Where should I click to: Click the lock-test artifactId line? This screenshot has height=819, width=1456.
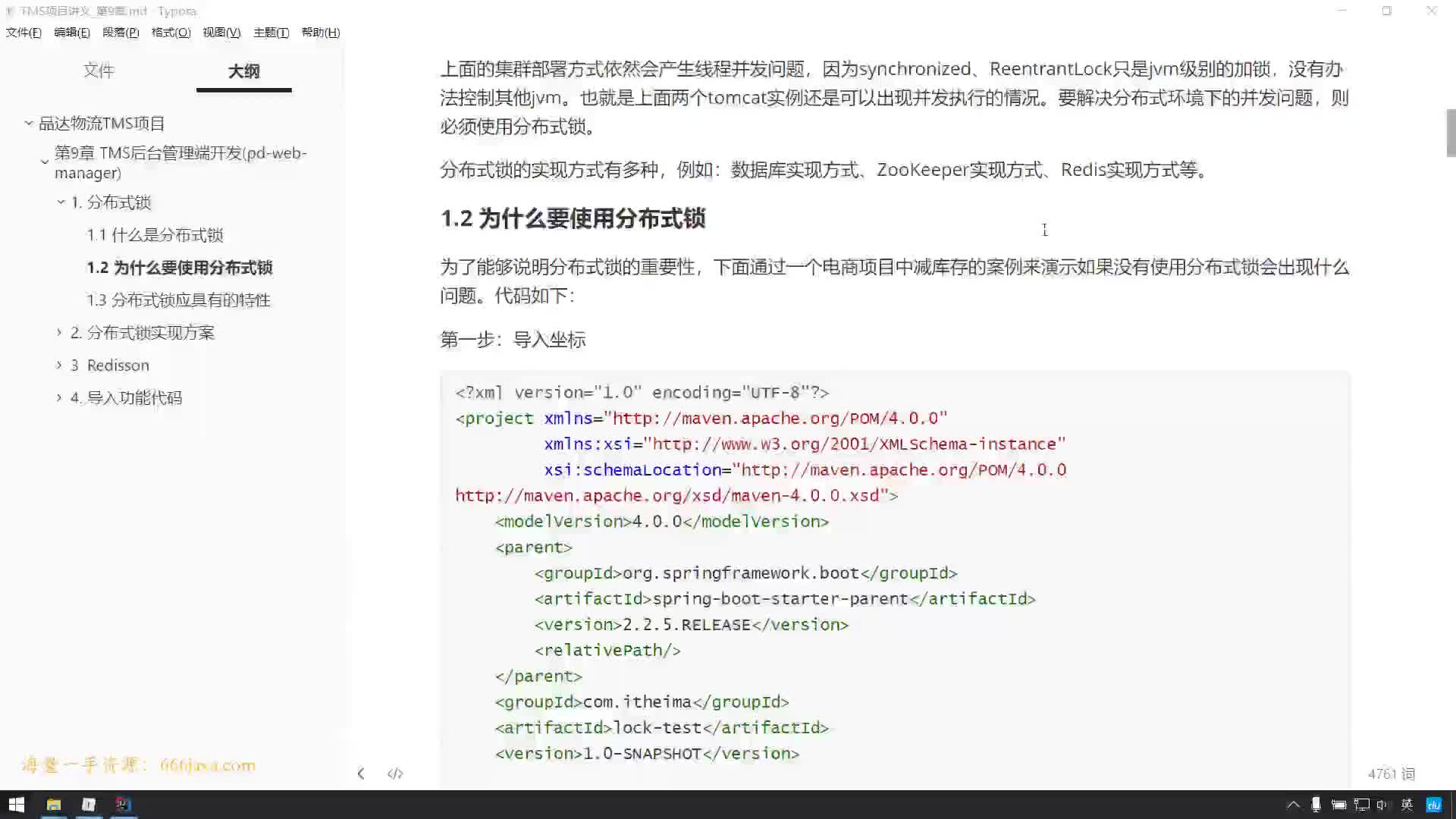coord(662,728)
